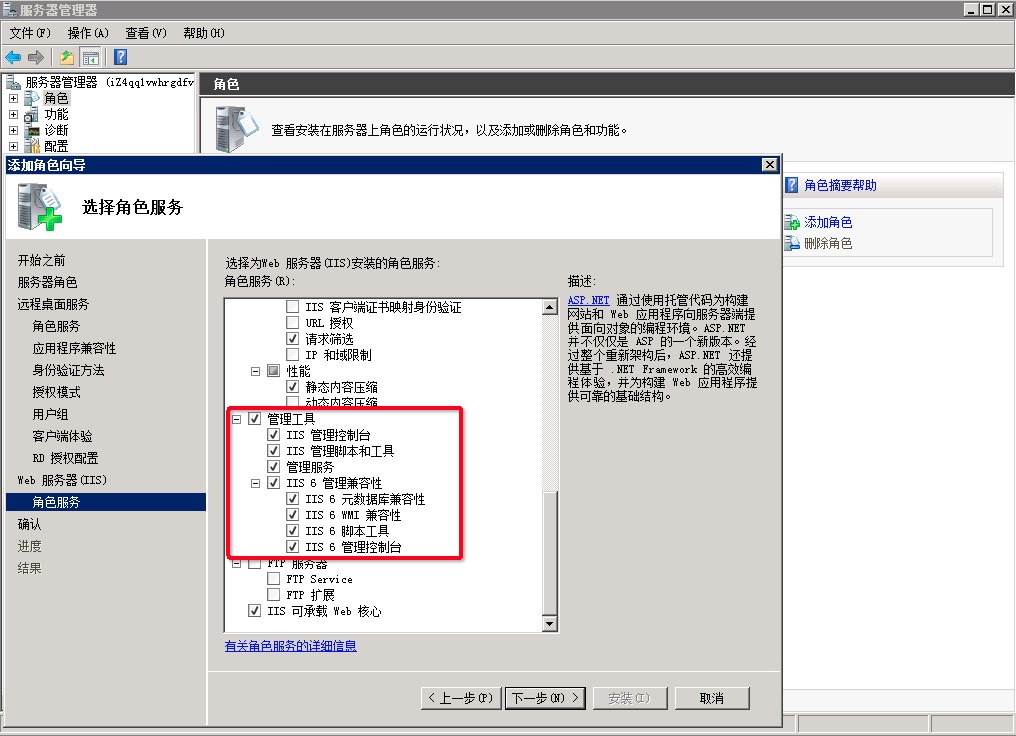Click the 添加角色 plus icon
The height and width of the screenshot is (736, 1016).
click(792, 223)
